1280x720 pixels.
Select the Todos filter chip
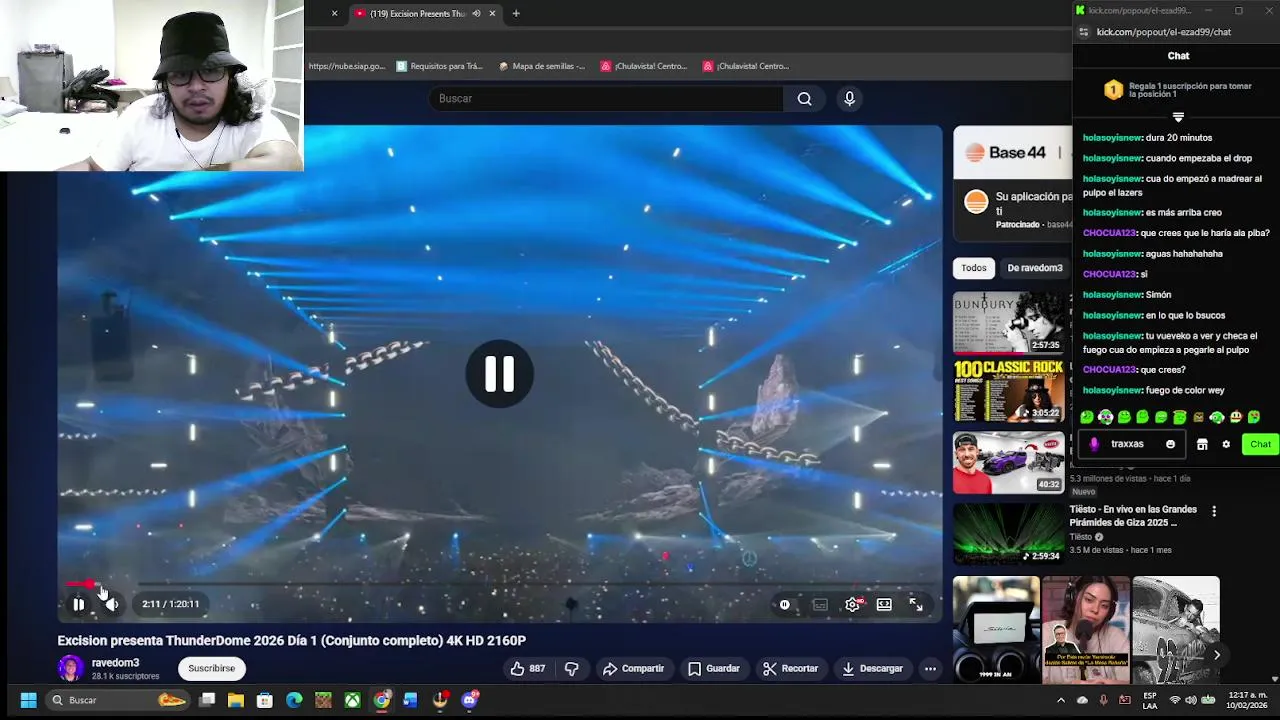tap(974, 268)
